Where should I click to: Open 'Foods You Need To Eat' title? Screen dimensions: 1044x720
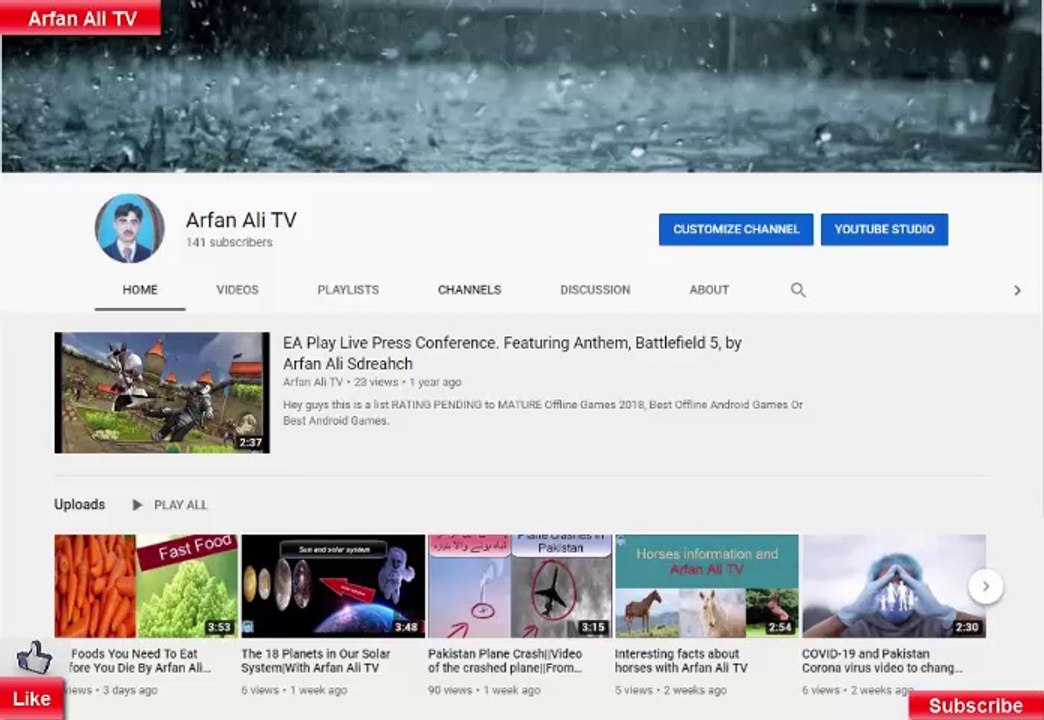[140, 661]
